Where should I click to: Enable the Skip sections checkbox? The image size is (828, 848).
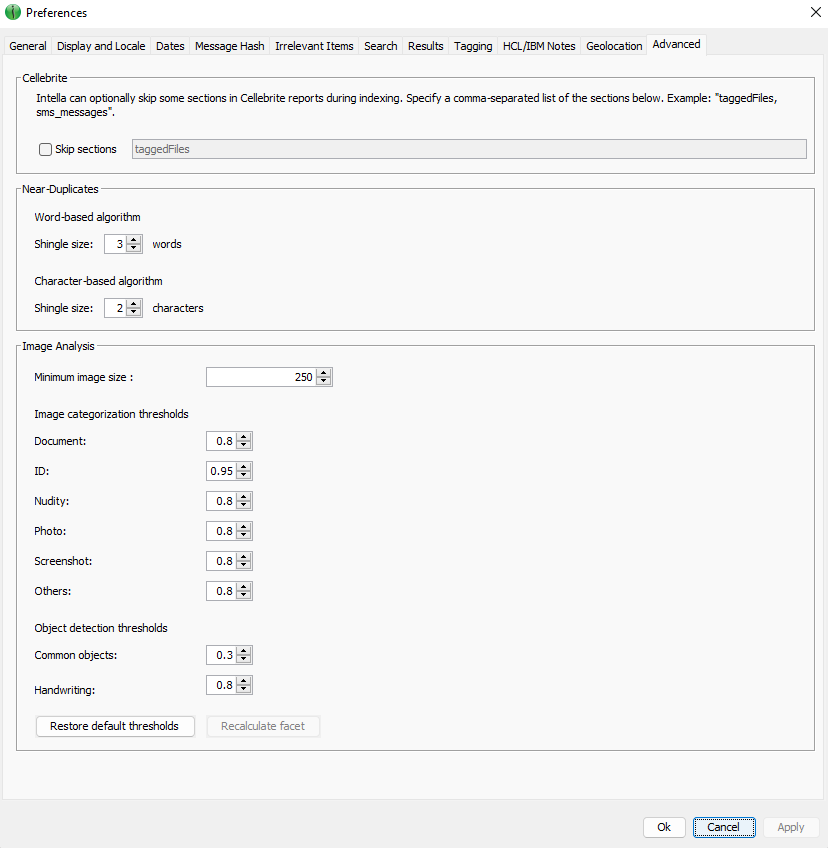[45, 149]
